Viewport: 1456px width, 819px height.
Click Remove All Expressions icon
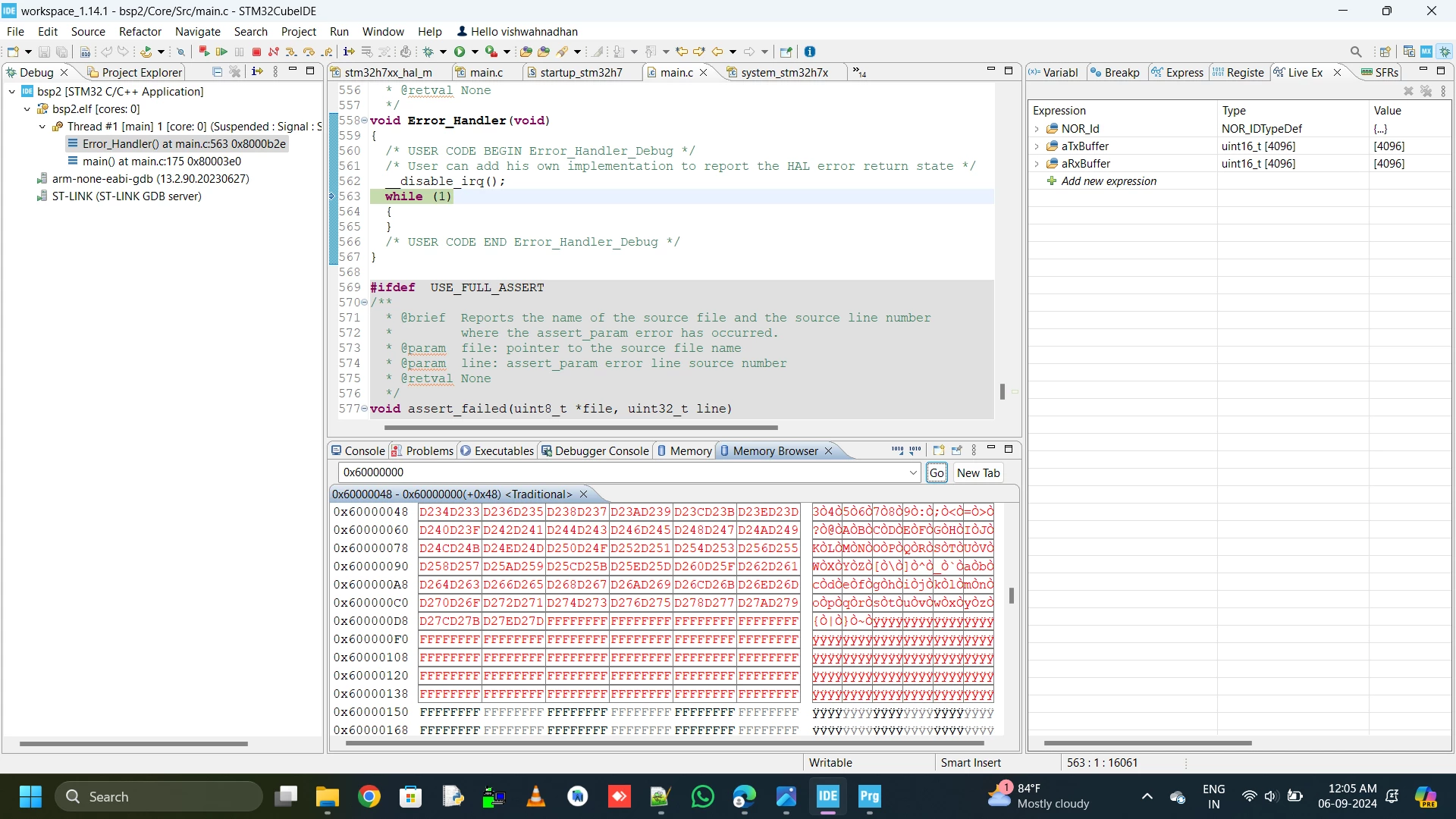click(x=1426, y=91)
